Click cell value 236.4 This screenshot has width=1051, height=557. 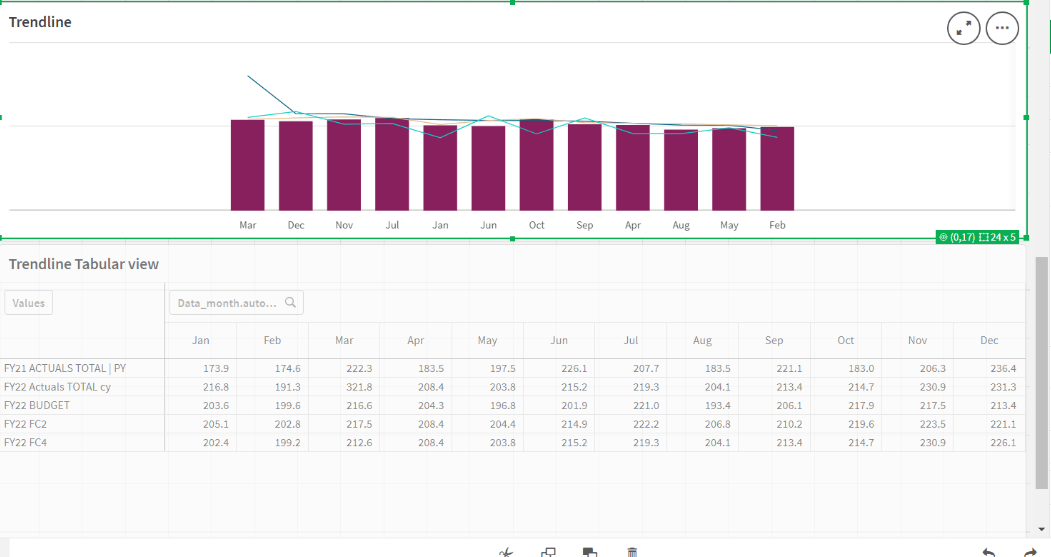pos(1003,368)
